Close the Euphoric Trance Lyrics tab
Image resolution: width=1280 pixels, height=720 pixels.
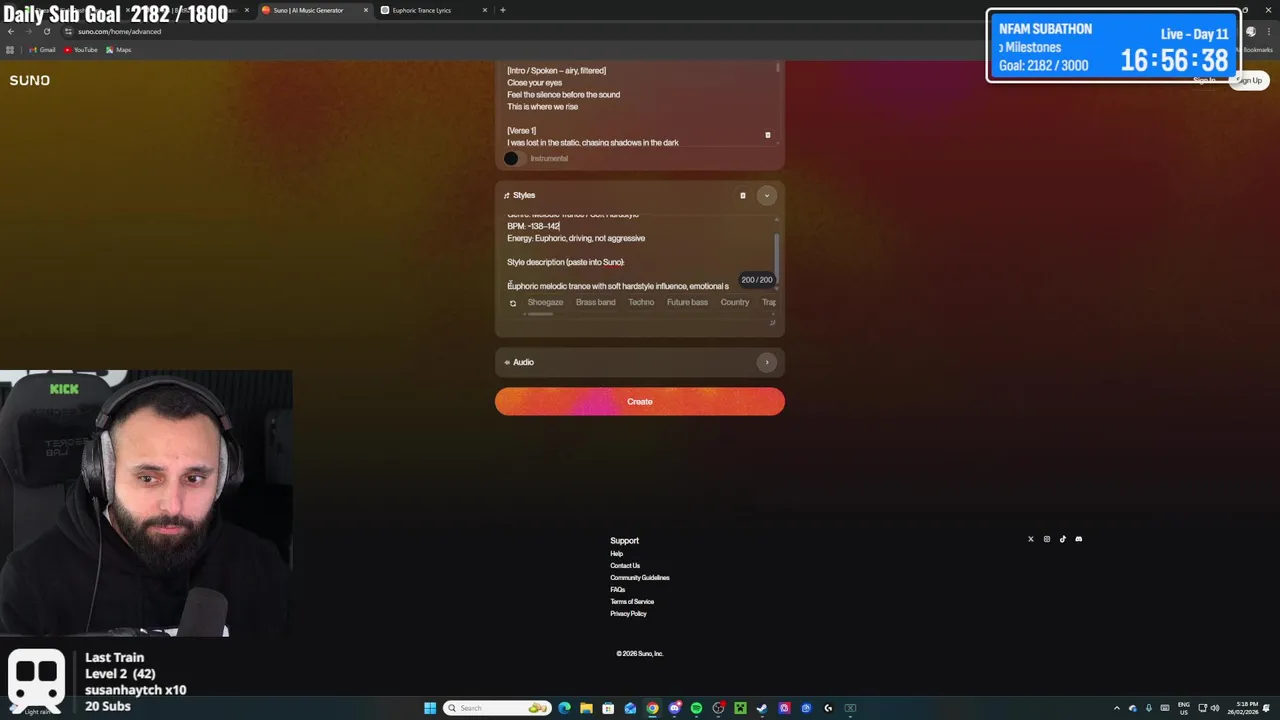pyautogui.click(x=485, y=10)
